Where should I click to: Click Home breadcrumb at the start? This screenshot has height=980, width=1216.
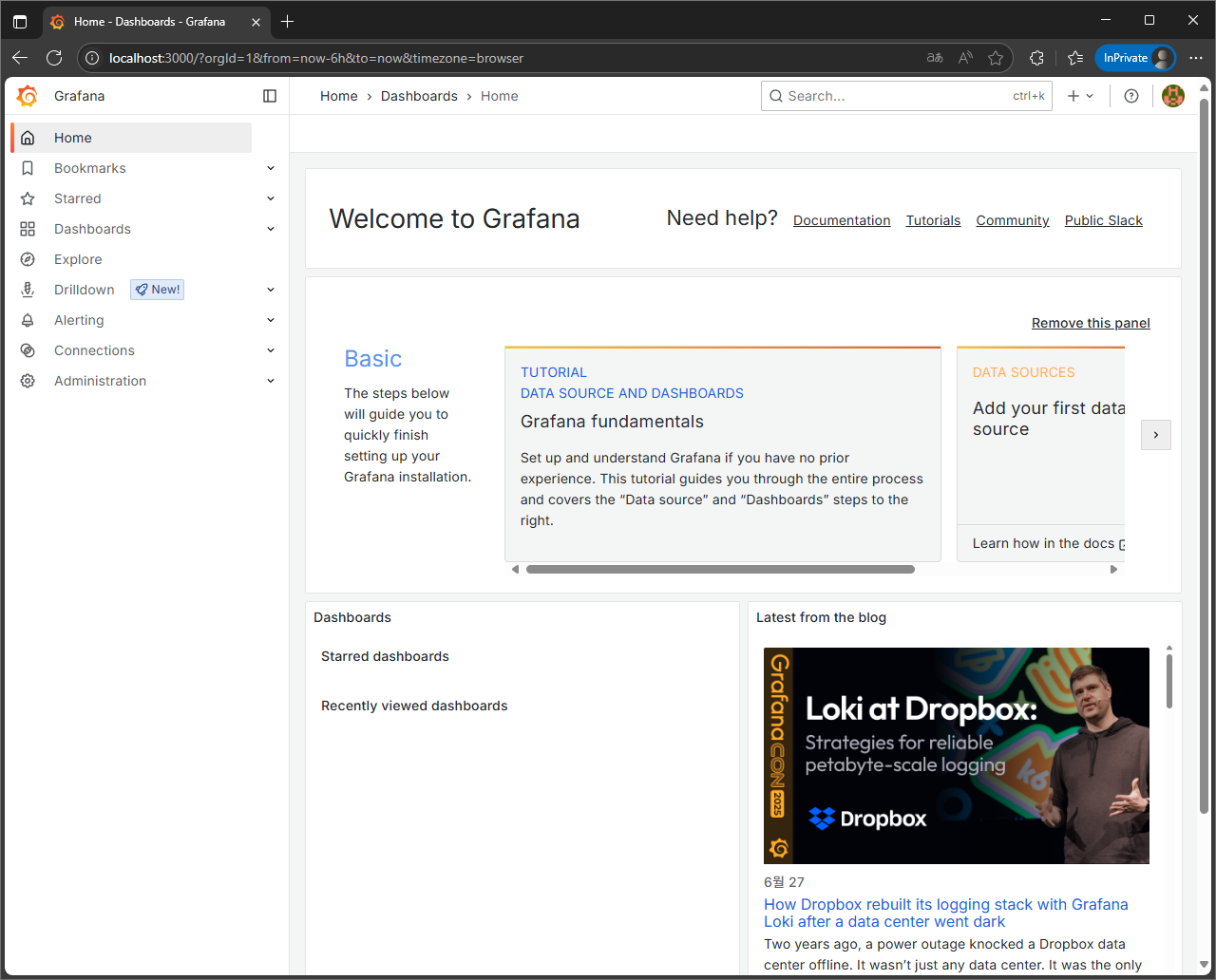coord(338,96)
